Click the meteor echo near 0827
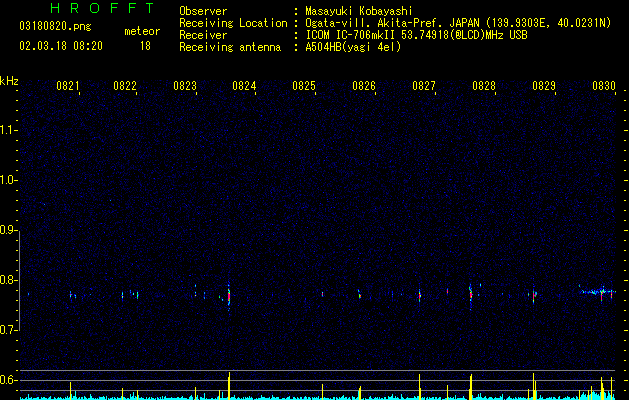The image size is (629, 400). coord(420,296)
